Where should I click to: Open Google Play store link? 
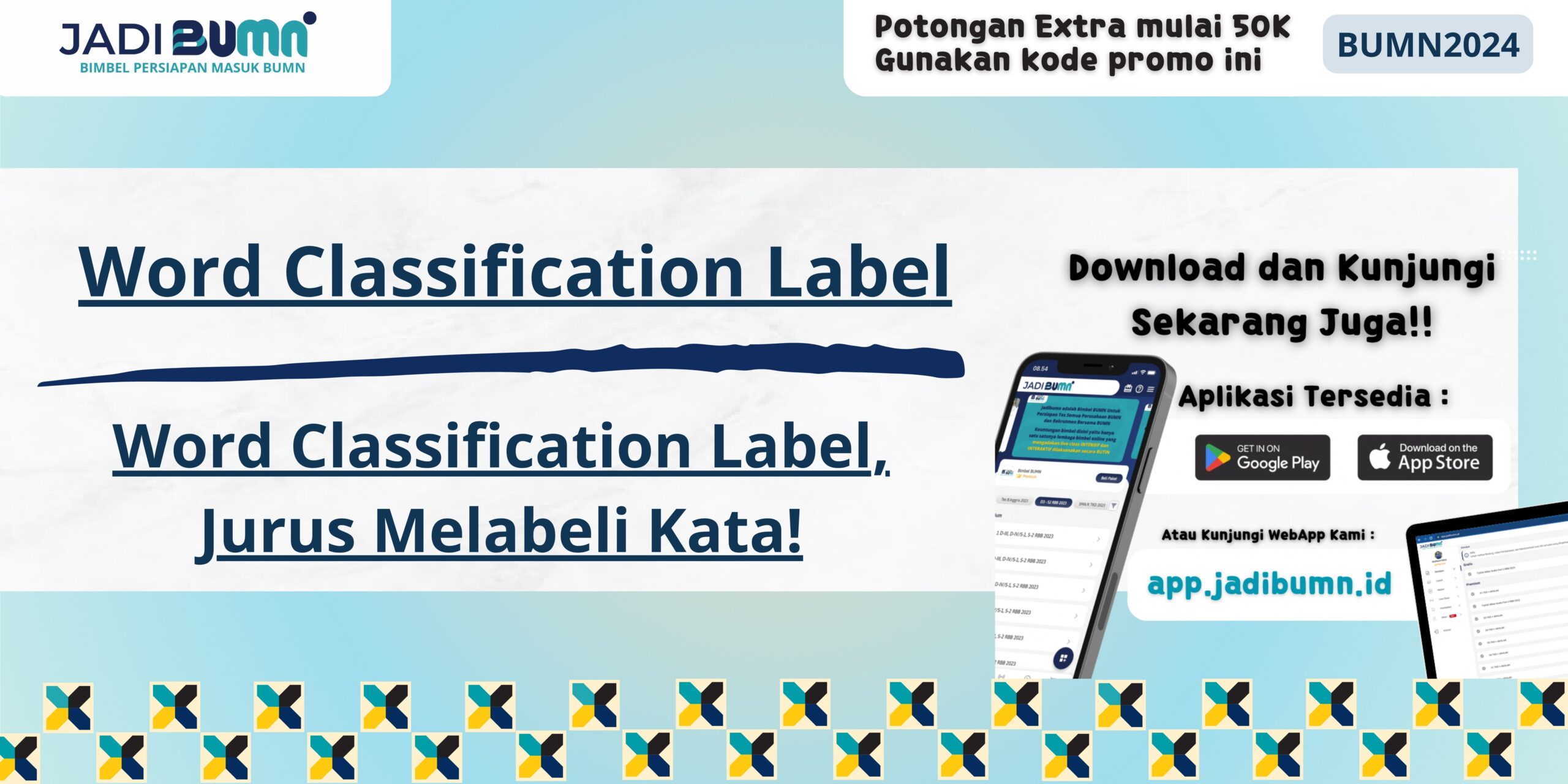coord(1244,467)
